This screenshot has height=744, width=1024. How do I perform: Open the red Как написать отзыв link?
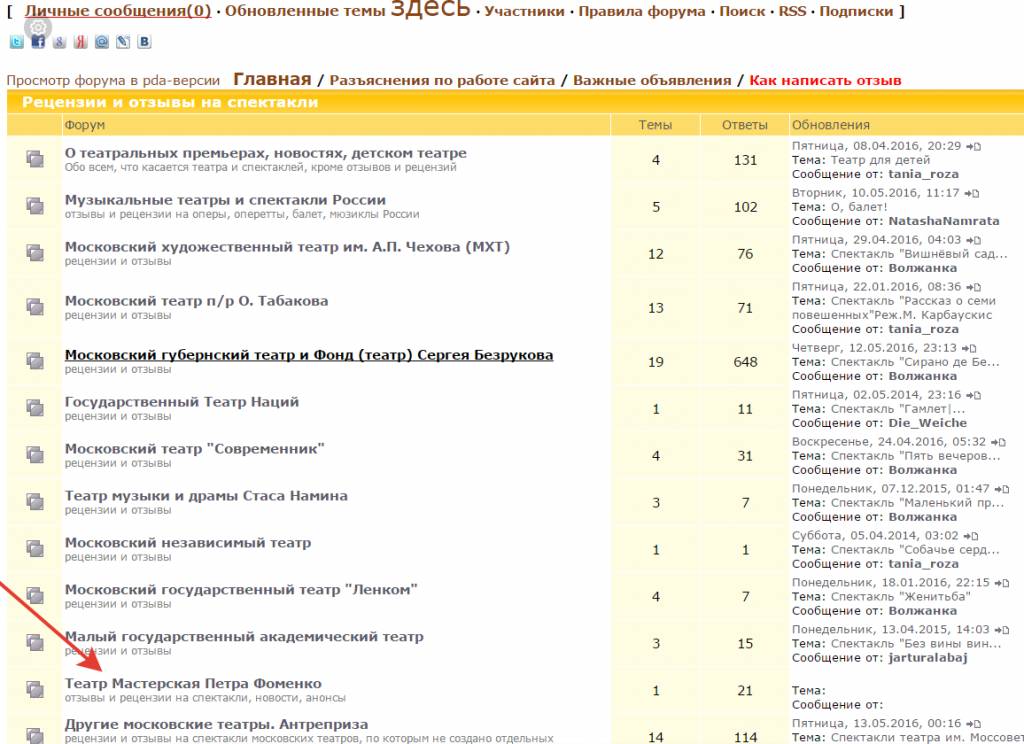click(825, 80)
